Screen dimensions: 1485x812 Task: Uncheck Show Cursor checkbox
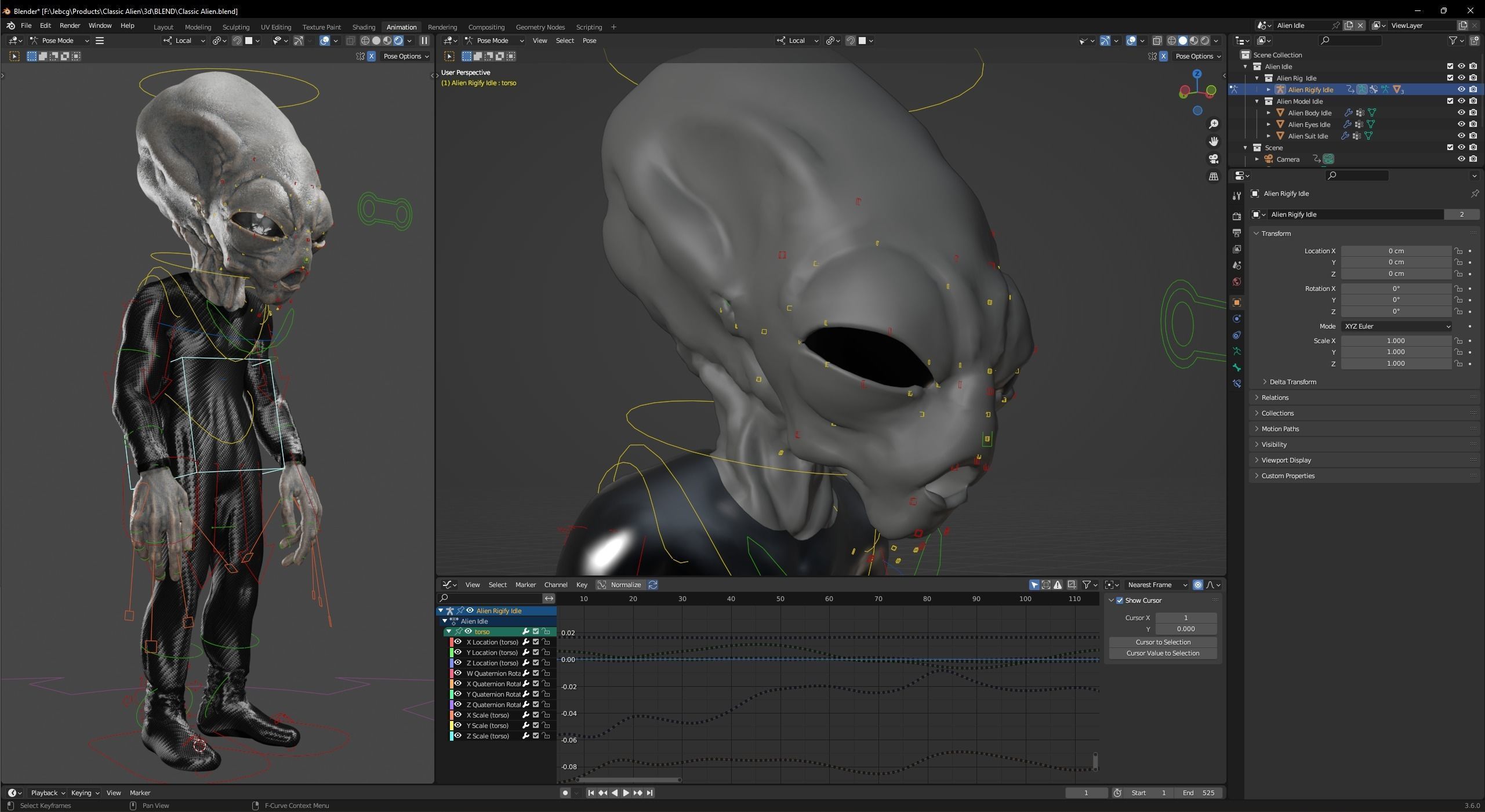[x=1120, y=600]
